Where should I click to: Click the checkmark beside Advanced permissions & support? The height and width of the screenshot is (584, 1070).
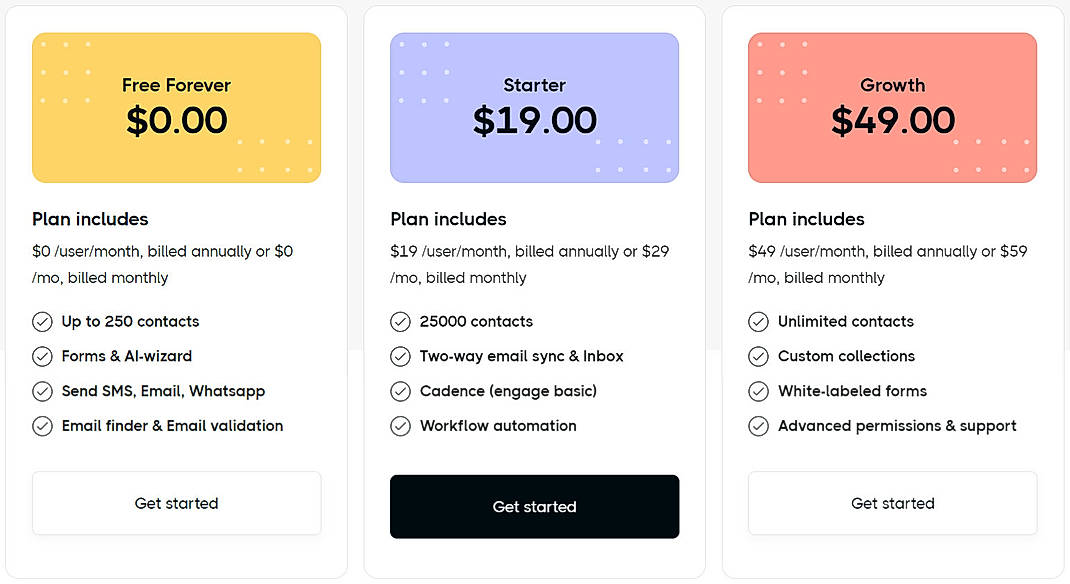(758, 426)
